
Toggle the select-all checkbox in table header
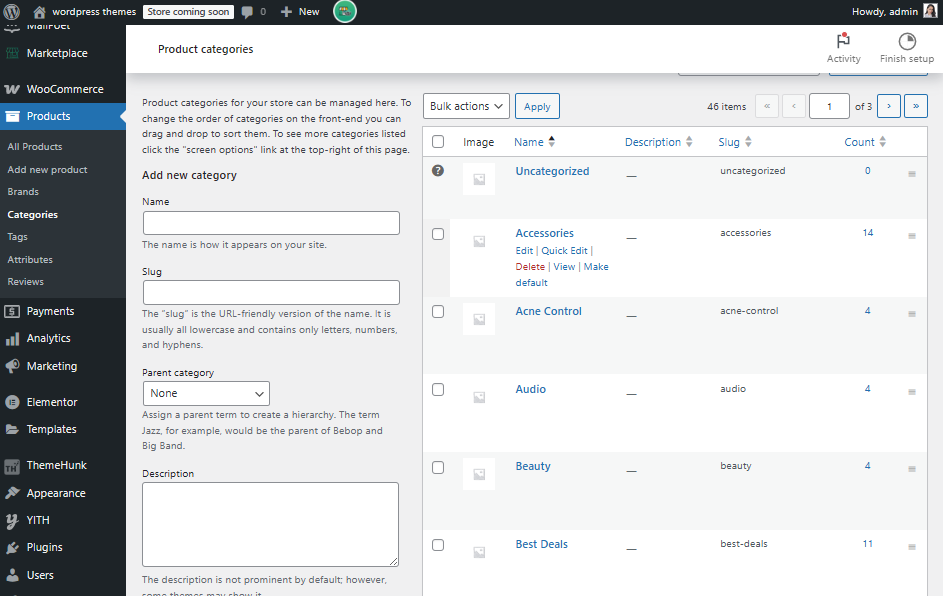click(x=438, y=141)
